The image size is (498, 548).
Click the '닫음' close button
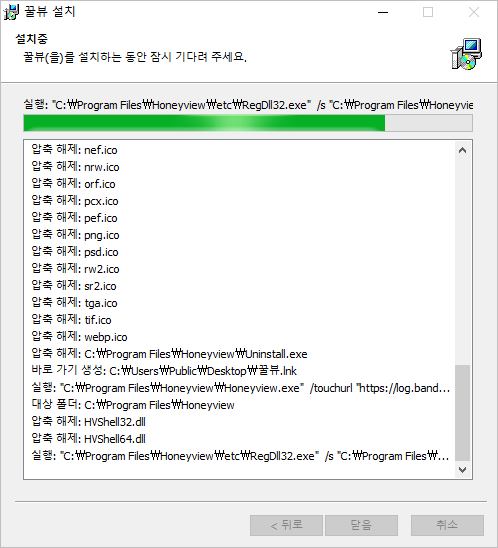(x=361, y=525)
